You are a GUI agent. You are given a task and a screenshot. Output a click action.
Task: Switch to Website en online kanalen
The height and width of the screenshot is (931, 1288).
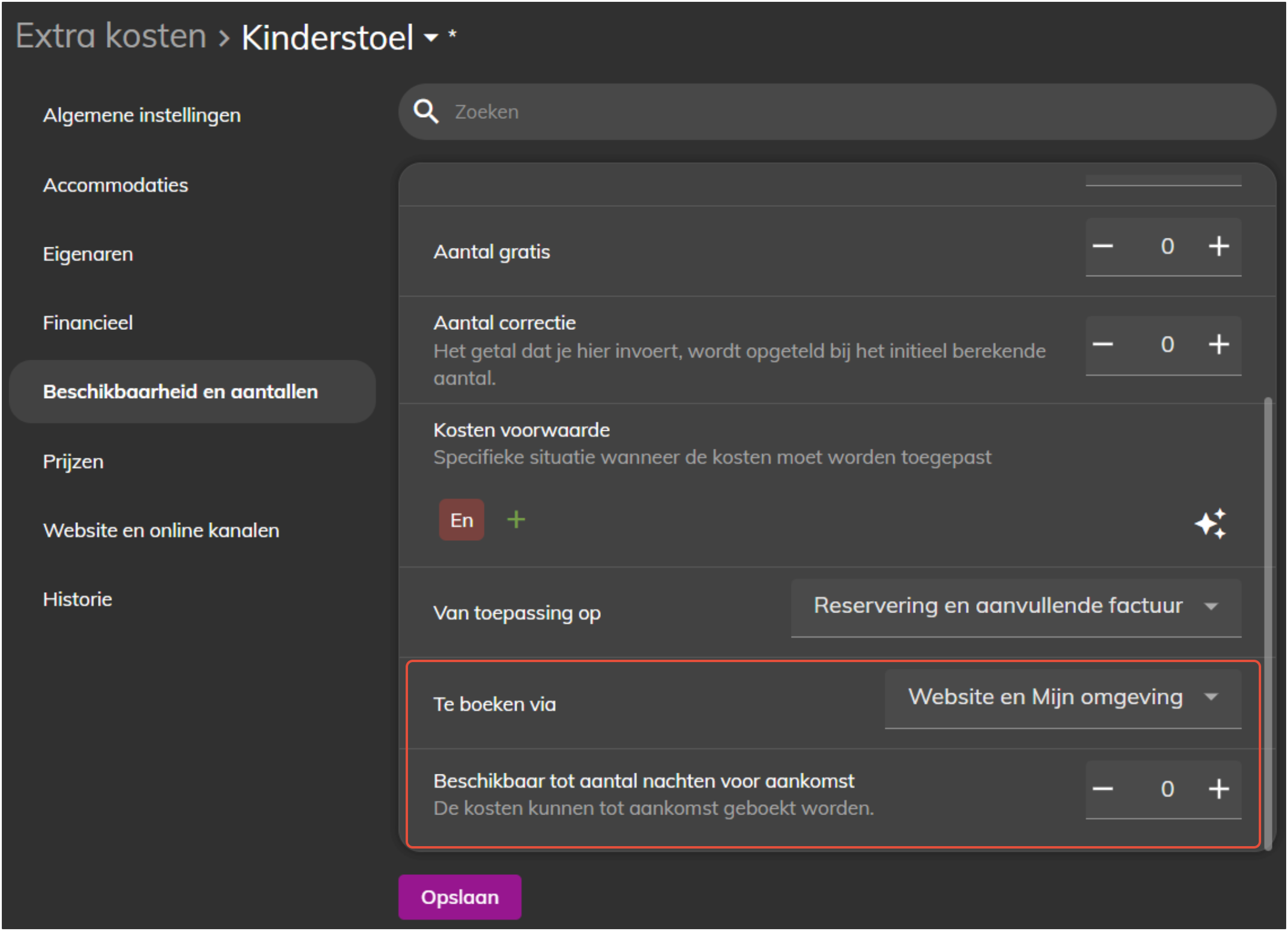[161, 530]
